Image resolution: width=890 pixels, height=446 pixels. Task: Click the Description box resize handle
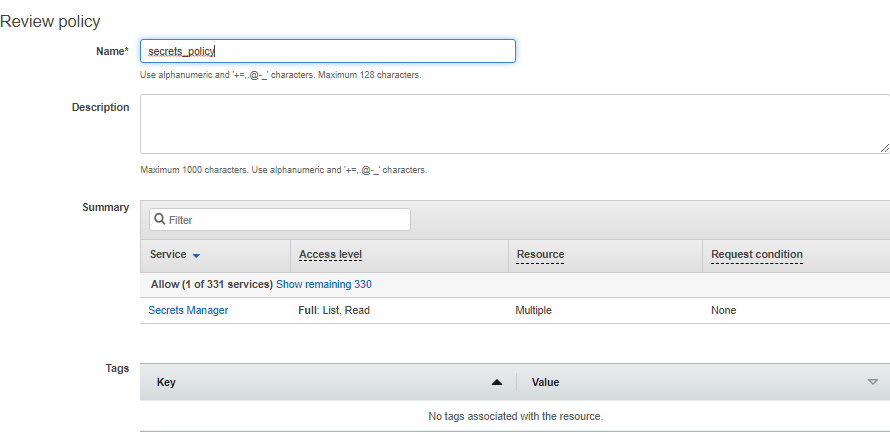884,148
